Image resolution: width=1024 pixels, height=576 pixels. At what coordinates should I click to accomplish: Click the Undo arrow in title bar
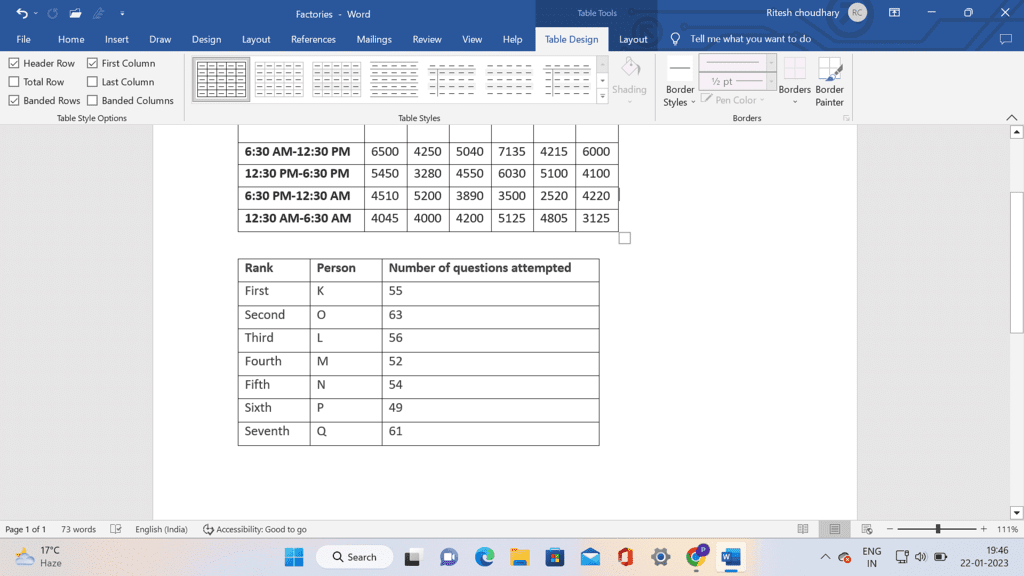[x=22, y=13]
